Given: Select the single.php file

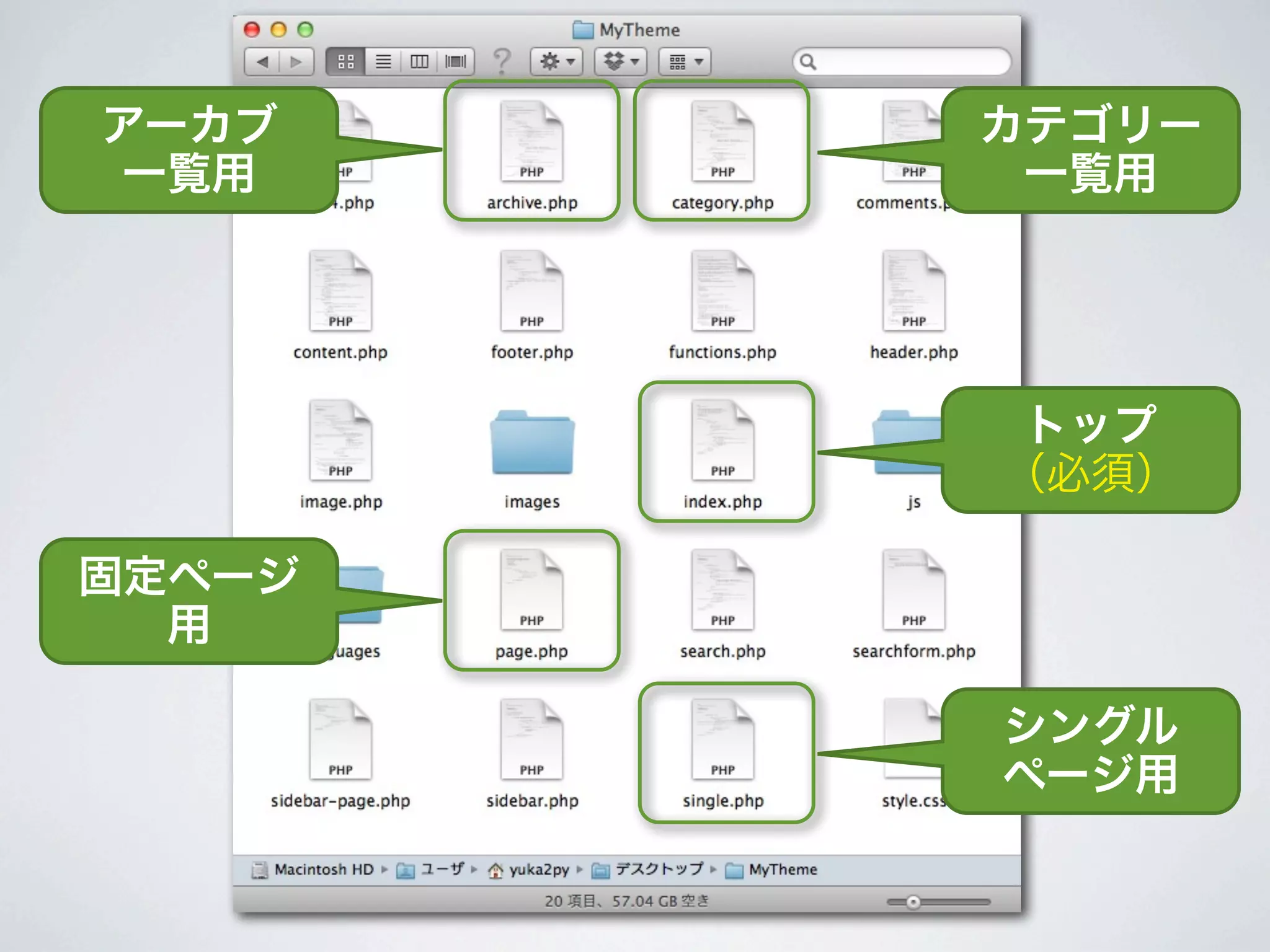Looking at the screenshot, I should (x=722, y=740).
